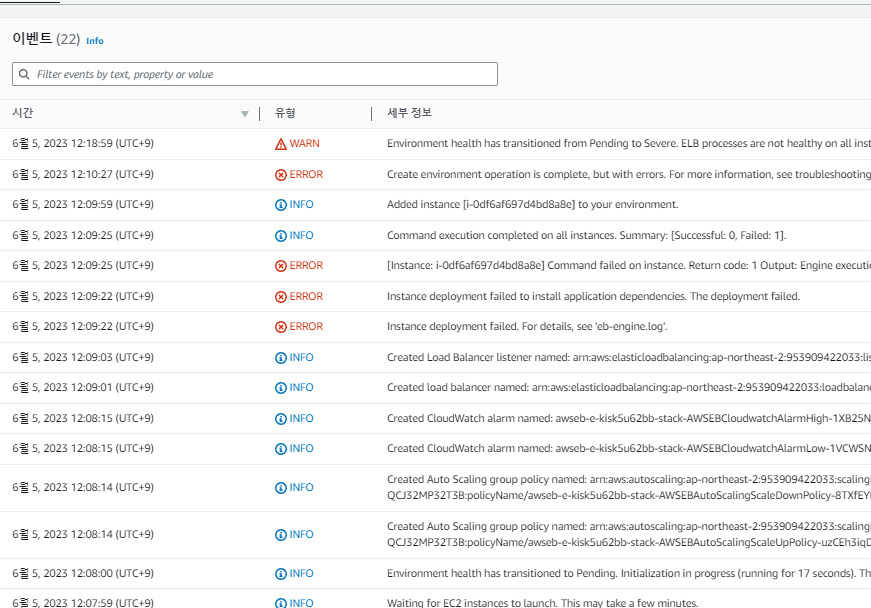Click the AutoScalingScaleDownPolicy message
871x608 pixels.
click(x=629, y=488)
